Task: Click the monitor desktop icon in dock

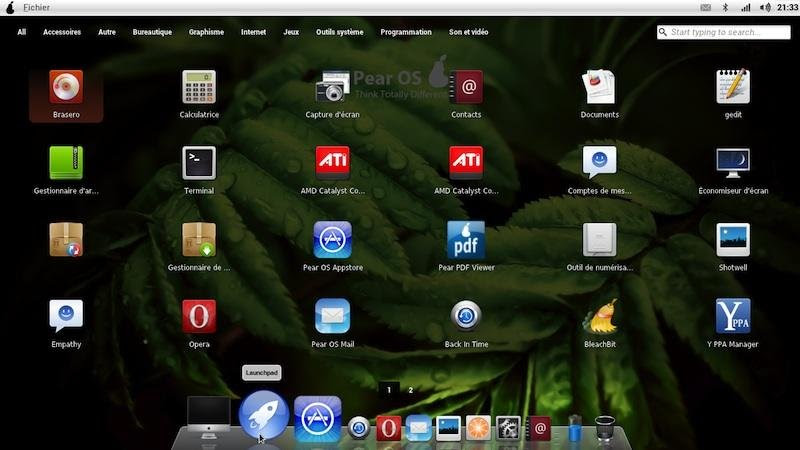Action: tap(208, 418)
